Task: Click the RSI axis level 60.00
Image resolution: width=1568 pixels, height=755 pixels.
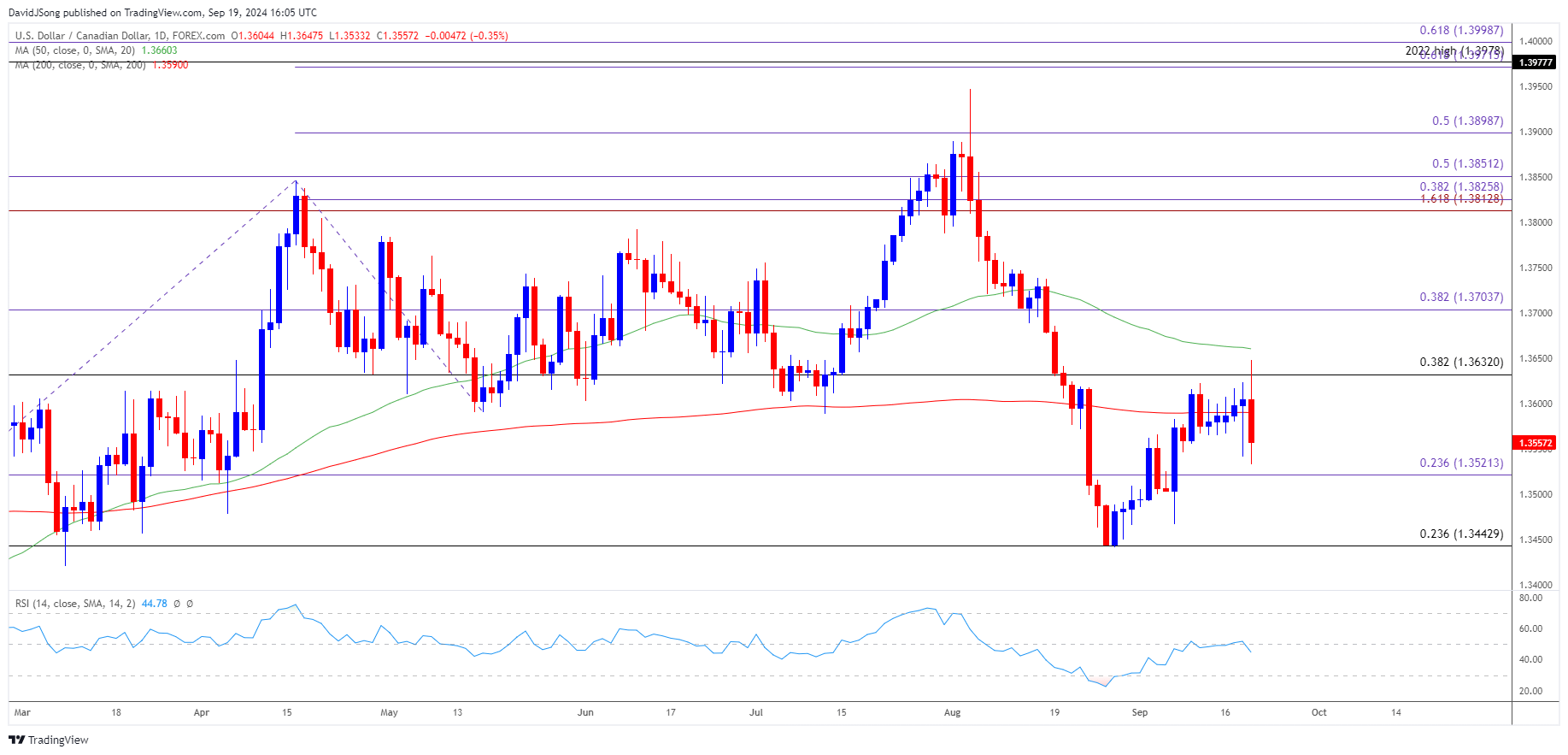Action: (x=1531, y=628)
